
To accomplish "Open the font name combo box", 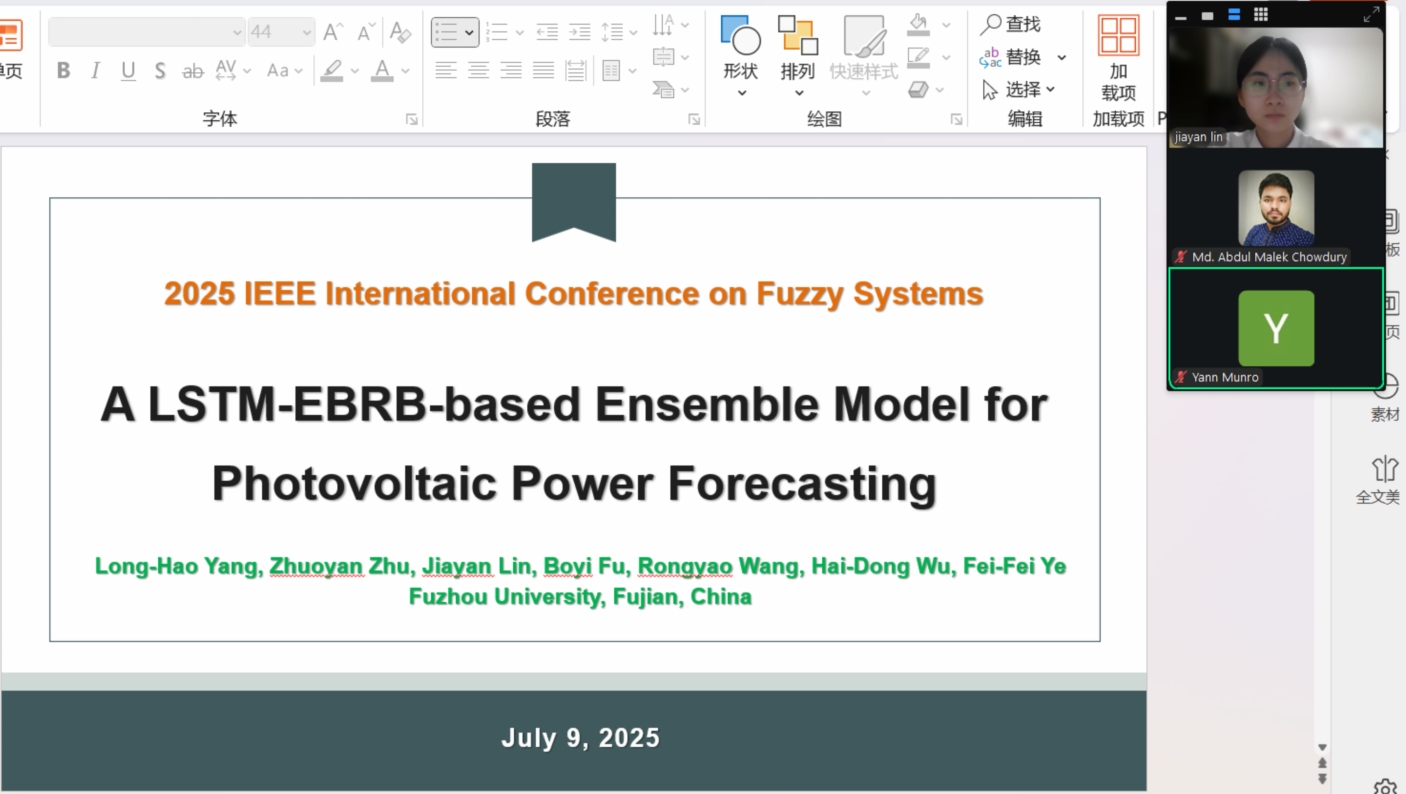I will coord(146,32).
